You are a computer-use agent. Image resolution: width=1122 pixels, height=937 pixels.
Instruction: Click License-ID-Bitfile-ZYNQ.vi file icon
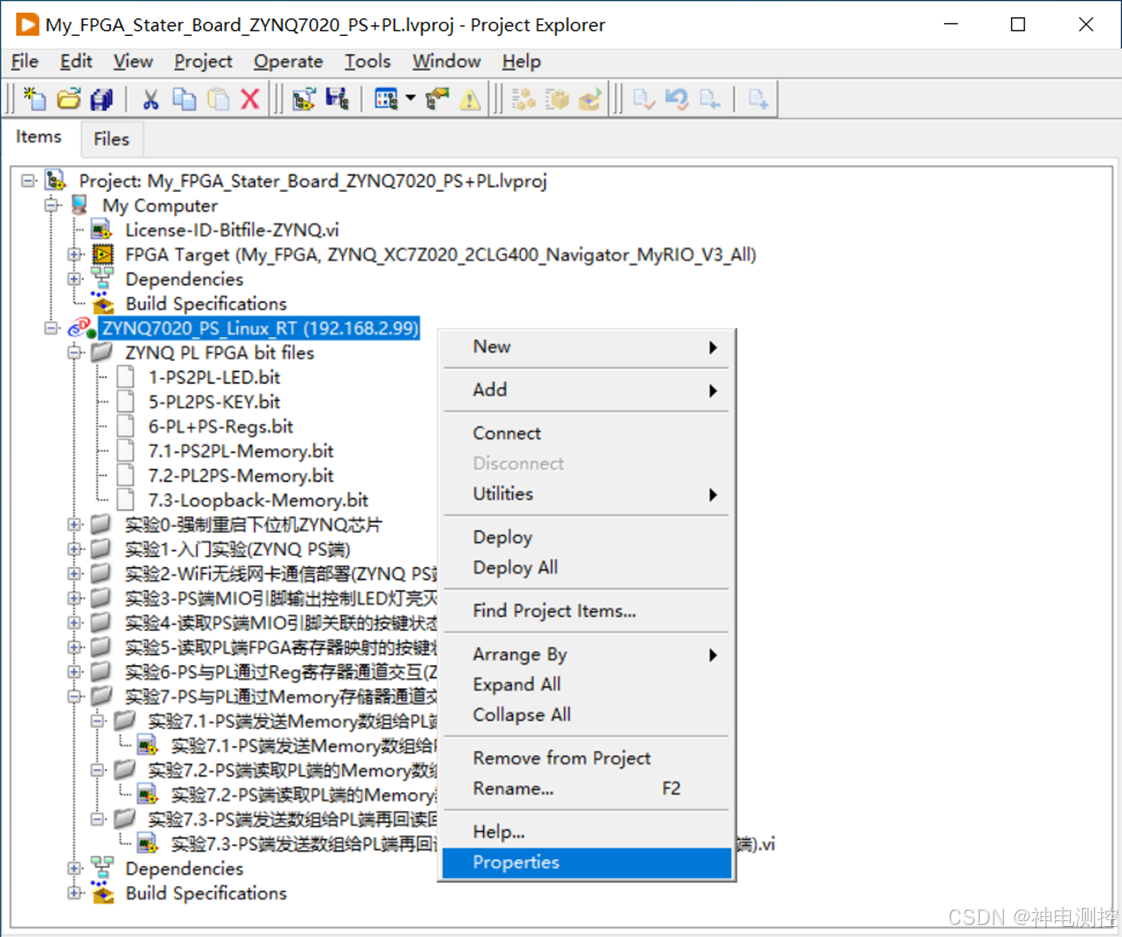(102, 230)
